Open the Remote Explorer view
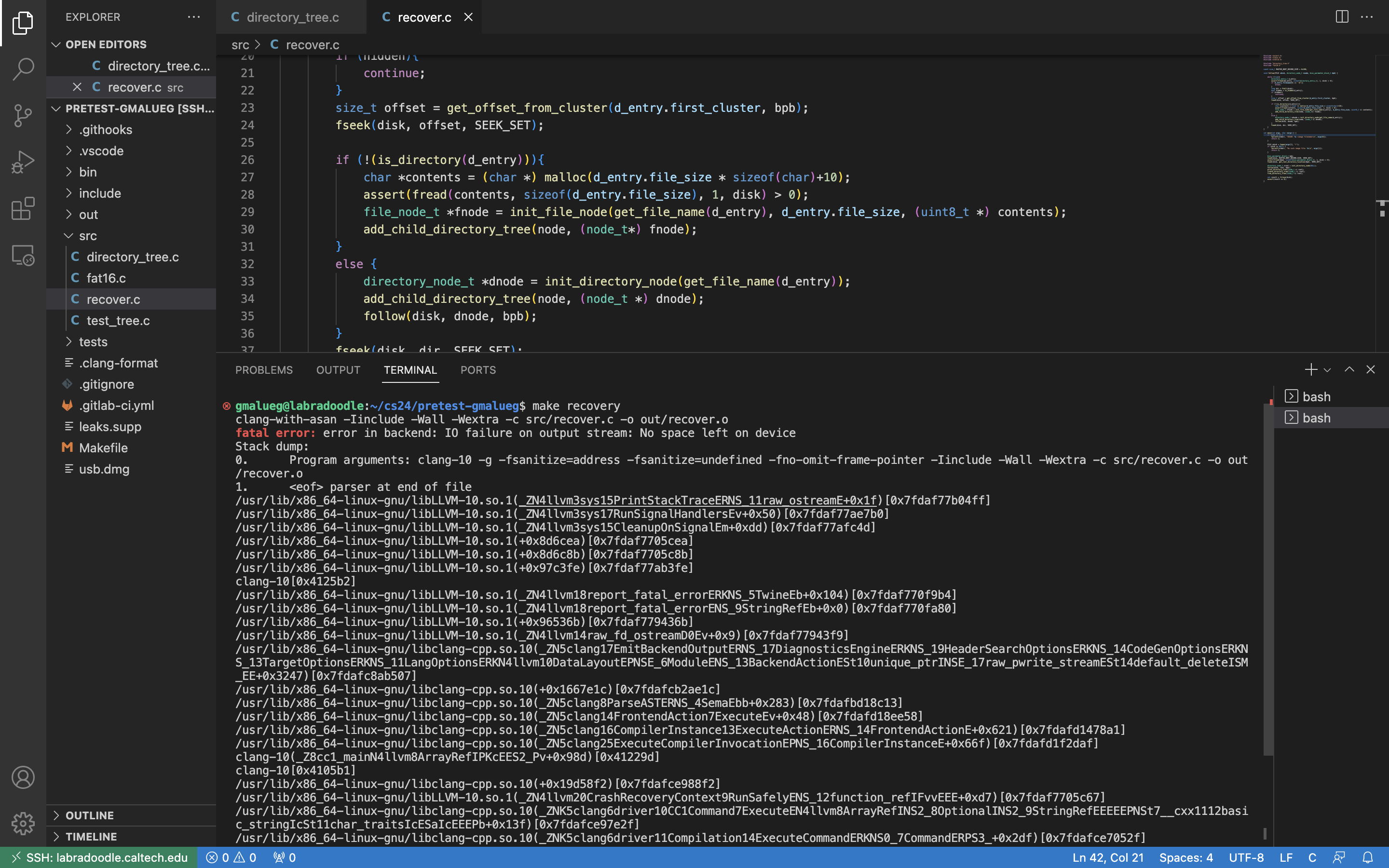 click(x=23, y=255)
